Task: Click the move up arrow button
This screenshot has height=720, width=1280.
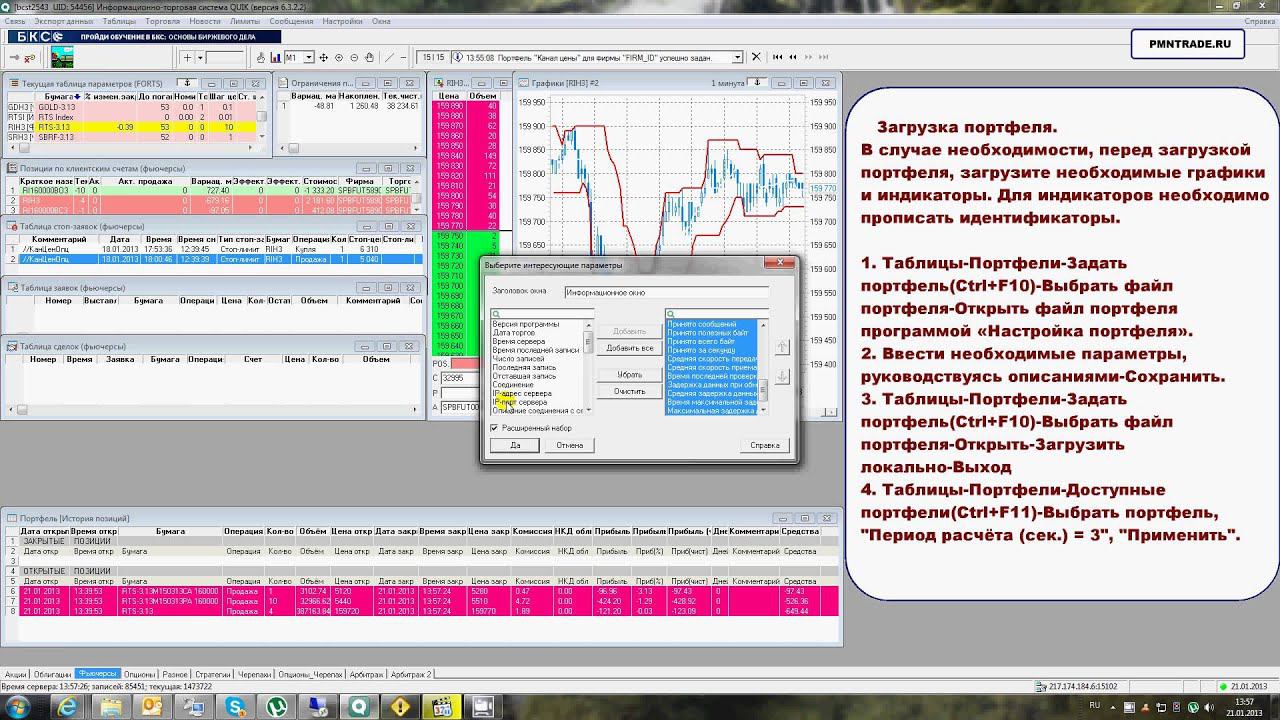Action: point(783,347)
